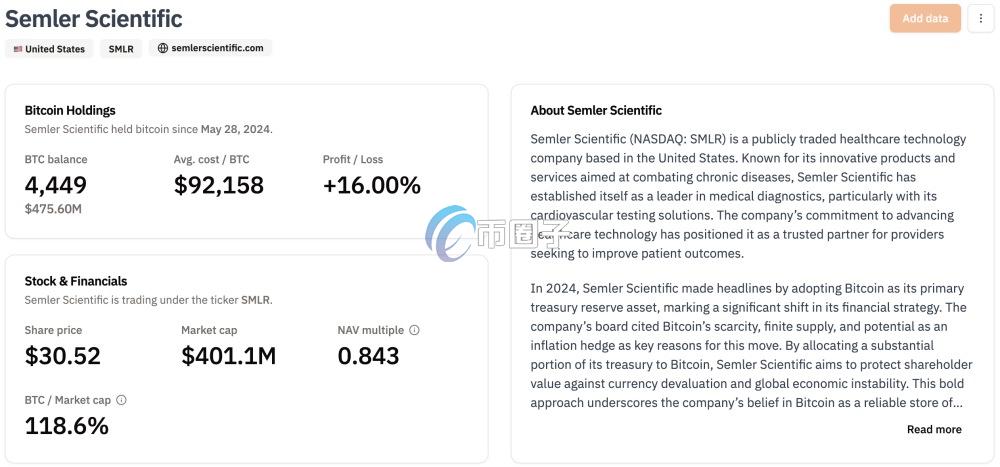
Task: Click the Profit / Loss +16.00% figure
Action: tap(372, 185)
